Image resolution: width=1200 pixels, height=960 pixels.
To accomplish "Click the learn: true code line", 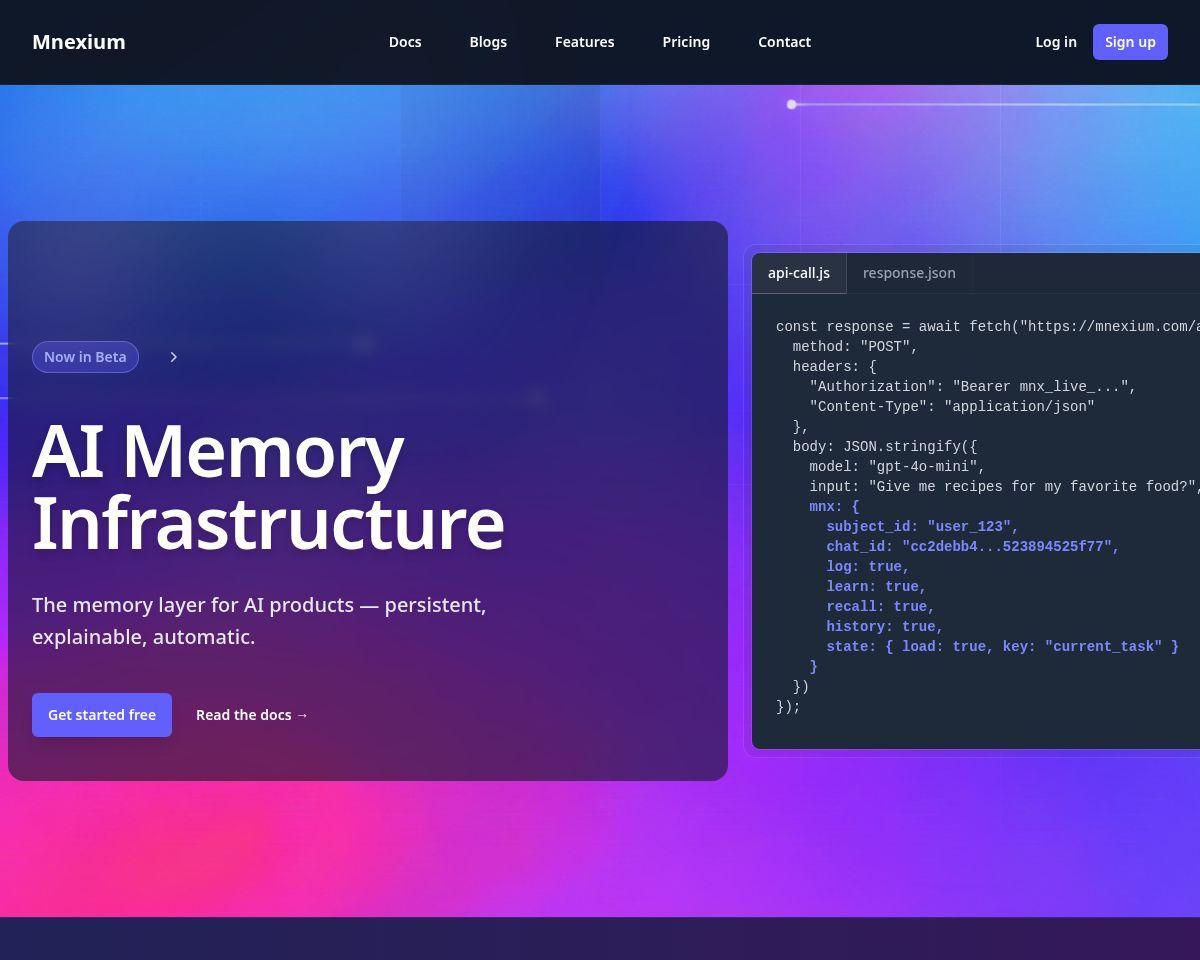I will [x=876, y=586].
